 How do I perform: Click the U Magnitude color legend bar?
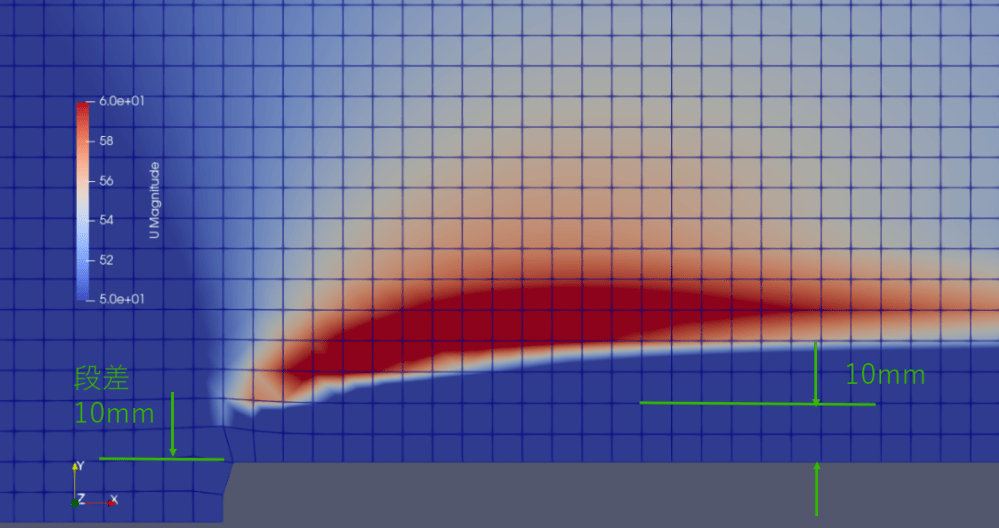83,200
